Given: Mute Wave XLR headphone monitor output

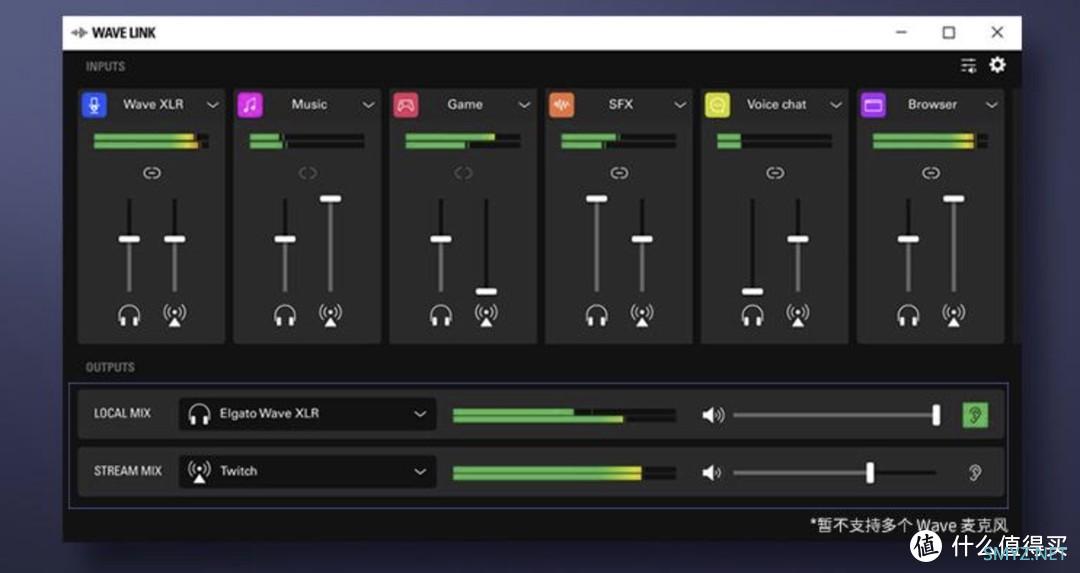Looking at the screenshot, I should pos(129,315).
